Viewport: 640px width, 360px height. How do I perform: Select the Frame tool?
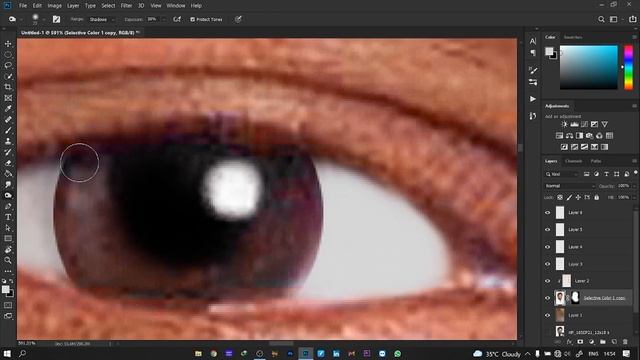coord(8,98)
